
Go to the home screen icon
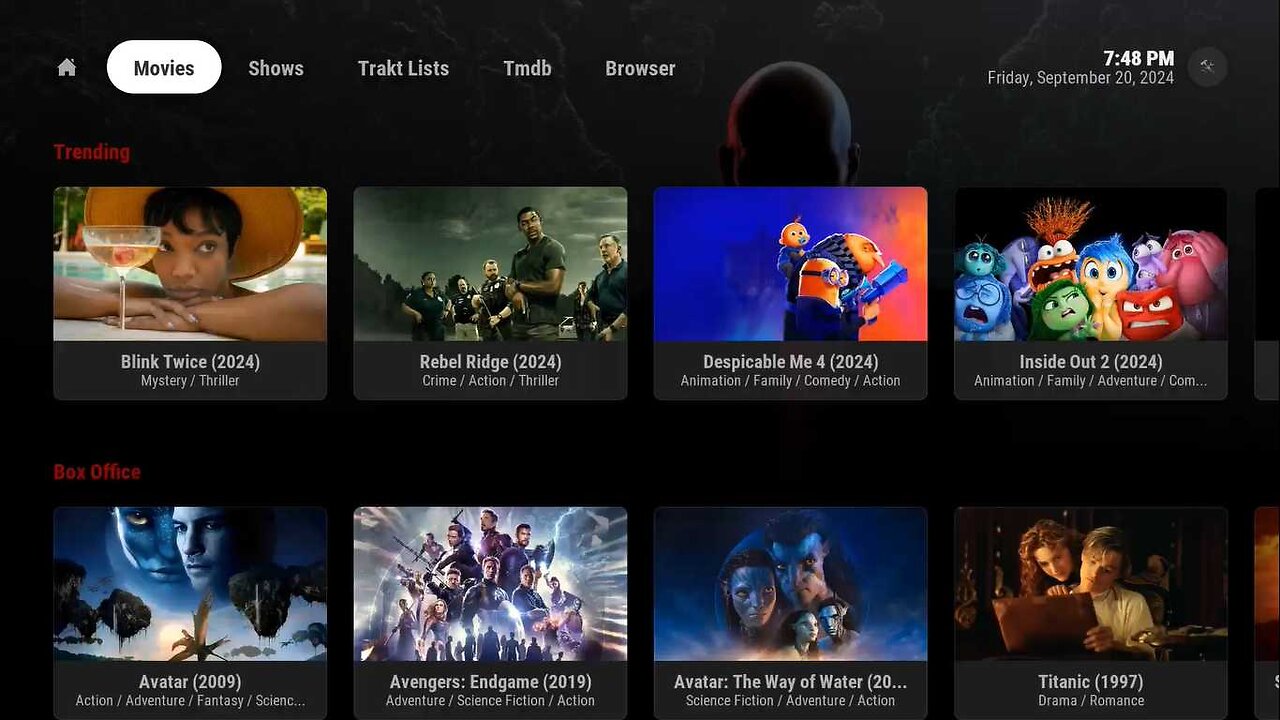[x=67, y=68]
